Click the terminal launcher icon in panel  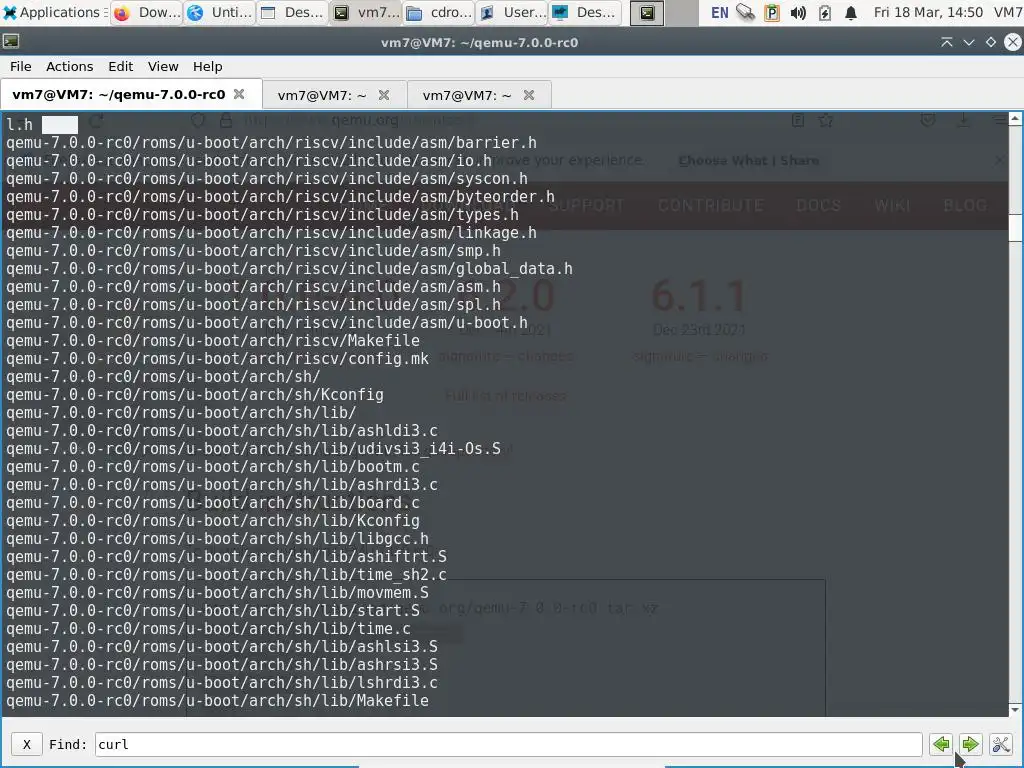click(x=647, y=13)
